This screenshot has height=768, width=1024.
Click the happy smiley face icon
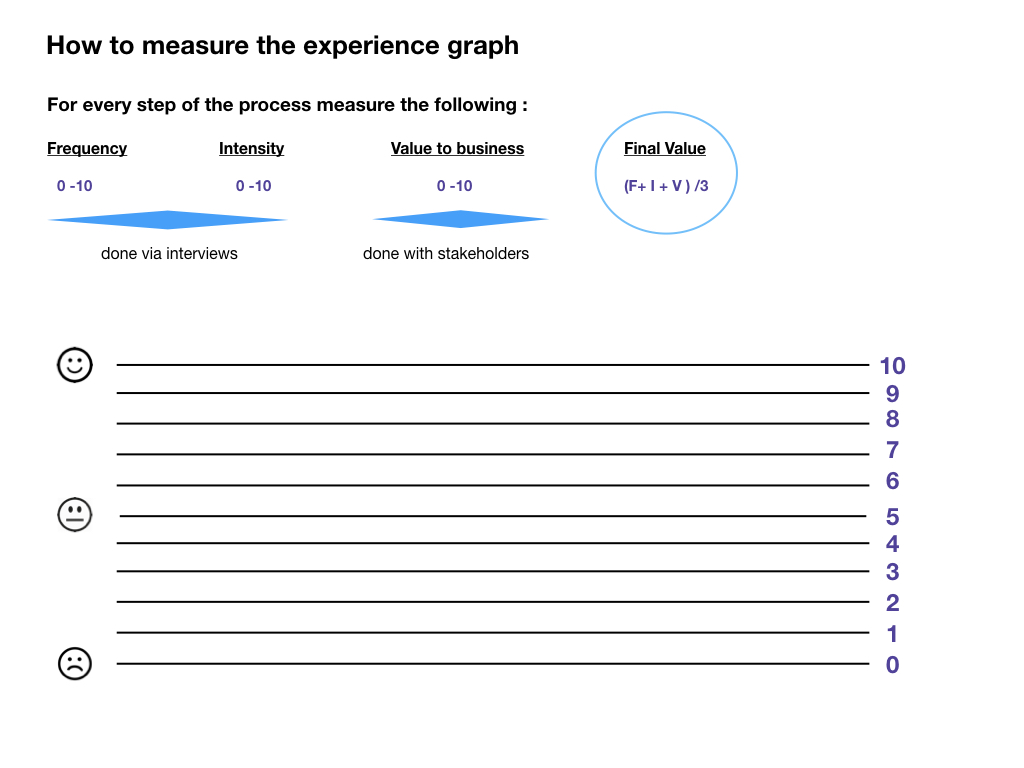click(x=75, y=365)
